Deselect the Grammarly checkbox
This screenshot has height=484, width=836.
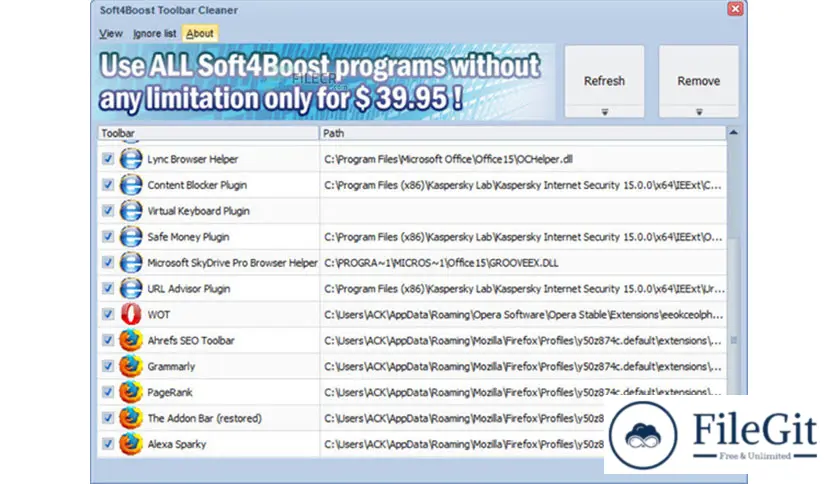pyautogui.click(x=108, y=366)
